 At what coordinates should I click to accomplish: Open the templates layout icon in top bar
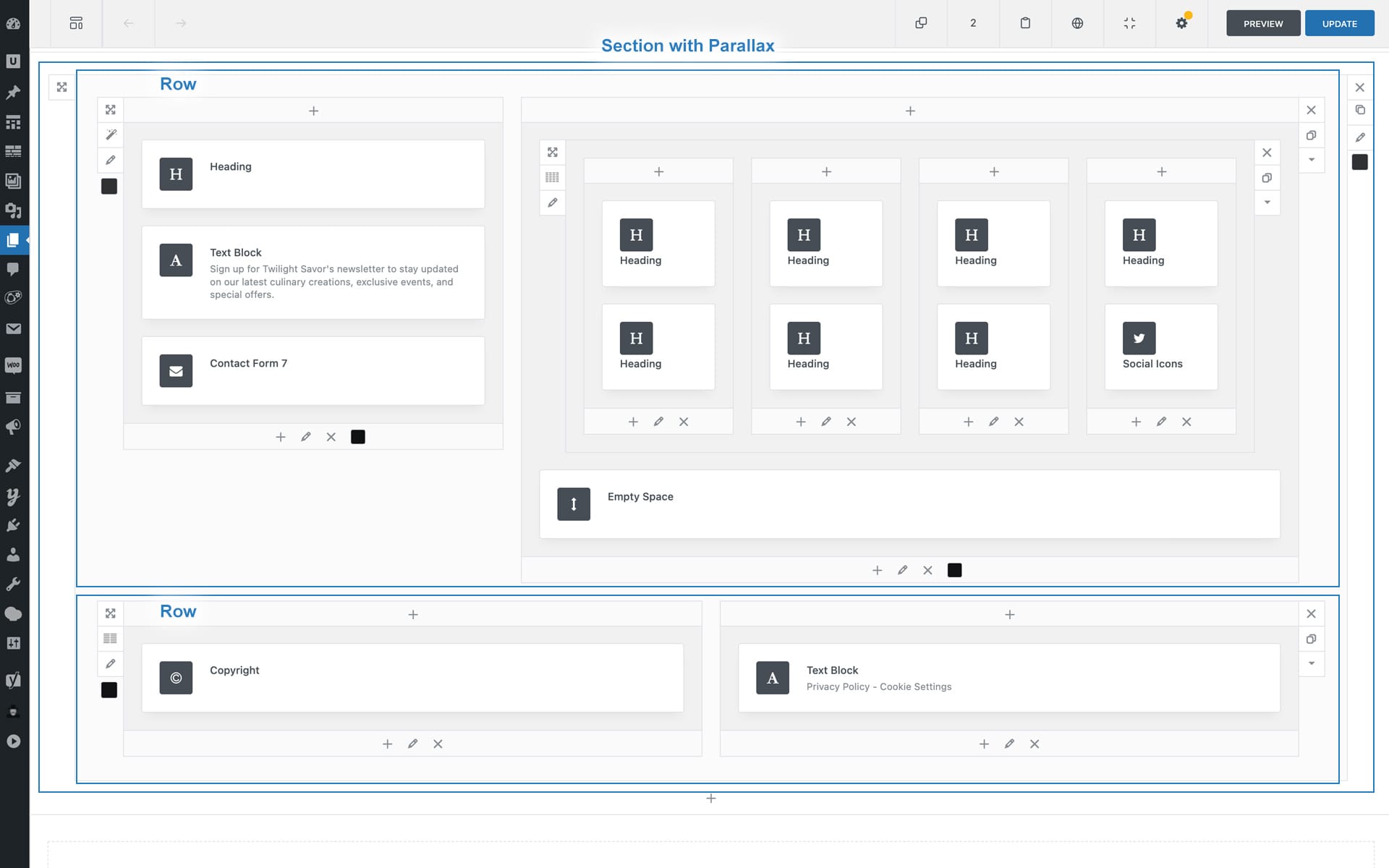pyautogui.click(x=76, y=23)
